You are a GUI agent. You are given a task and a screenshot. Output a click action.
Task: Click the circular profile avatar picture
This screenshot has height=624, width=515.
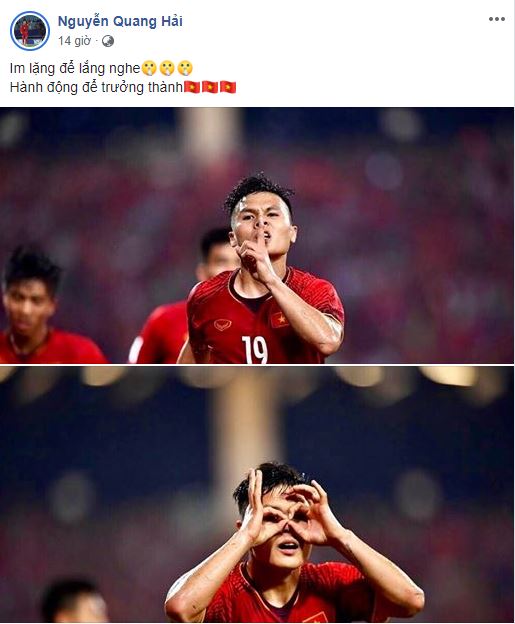click(29, 31)
